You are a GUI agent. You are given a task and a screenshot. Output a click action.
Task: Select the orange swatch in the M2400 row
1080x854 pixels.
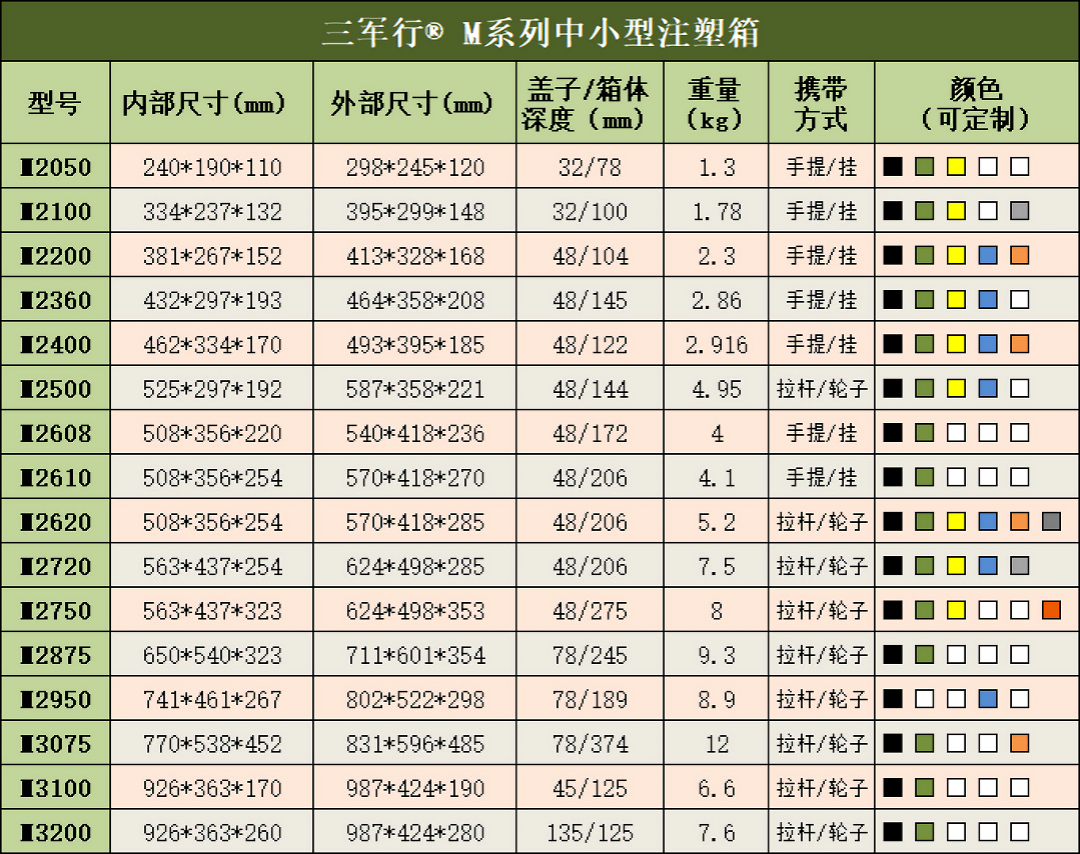pyautogui.click(x=1019, y=344)
